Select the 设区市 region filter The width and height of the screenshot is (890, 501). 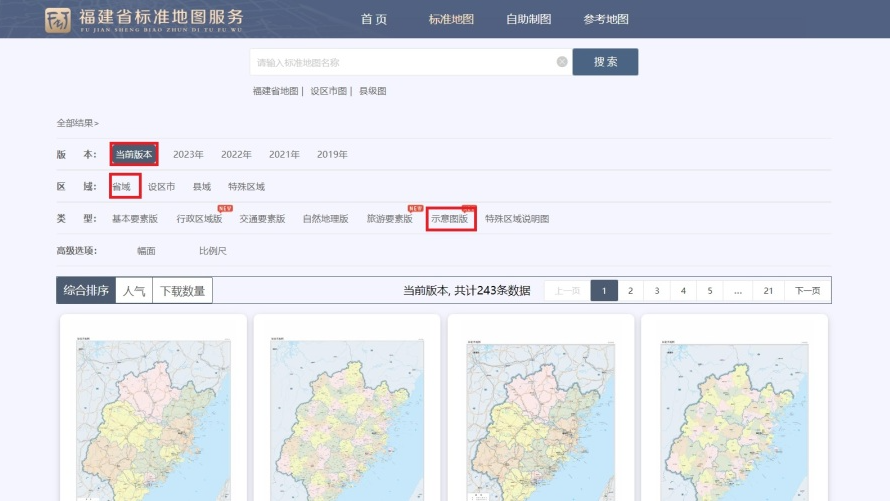162,187
